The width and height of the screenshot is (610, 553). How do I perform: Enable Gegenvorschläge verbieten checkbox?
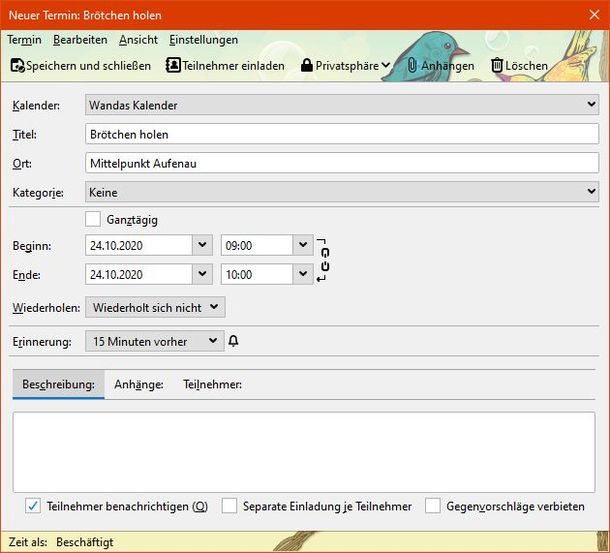432,506
